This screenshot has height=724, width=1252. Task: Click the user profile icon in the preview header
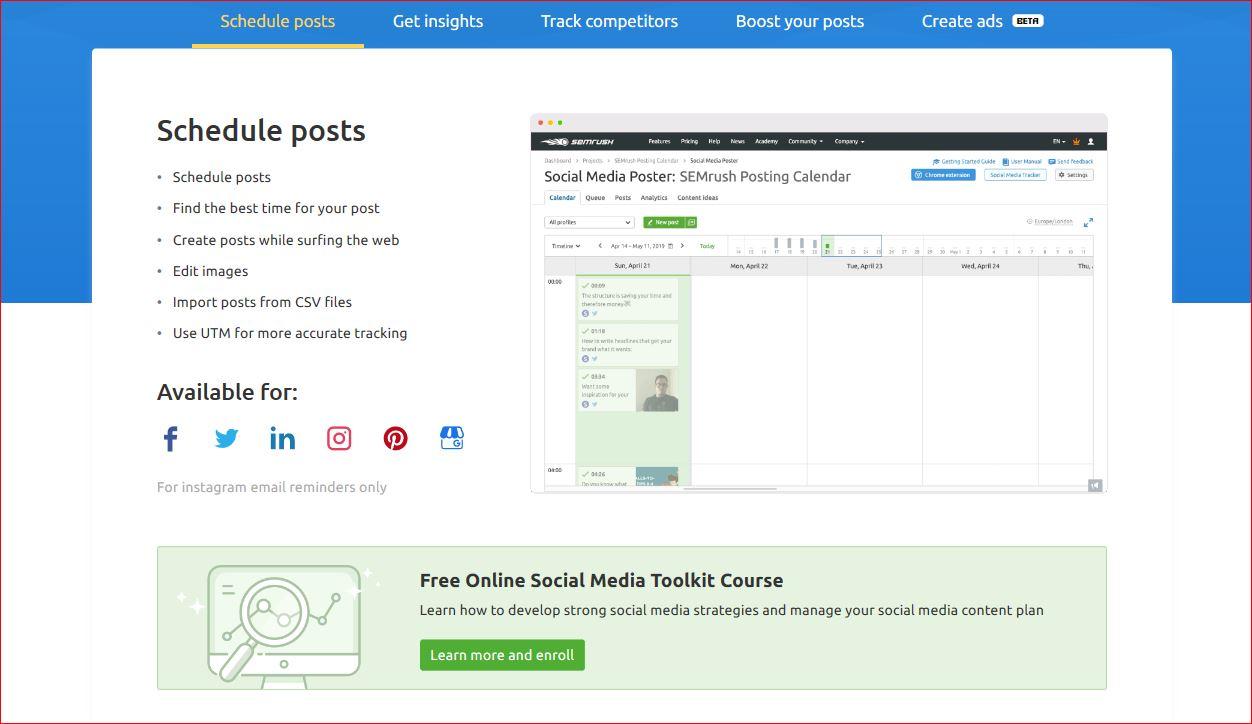(x=1091, y=141)
